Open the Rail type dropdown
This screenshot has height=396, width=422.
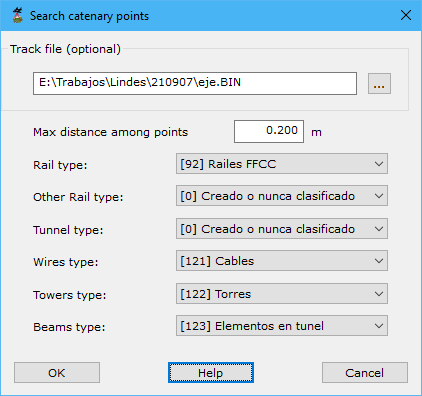coord(282,164)
